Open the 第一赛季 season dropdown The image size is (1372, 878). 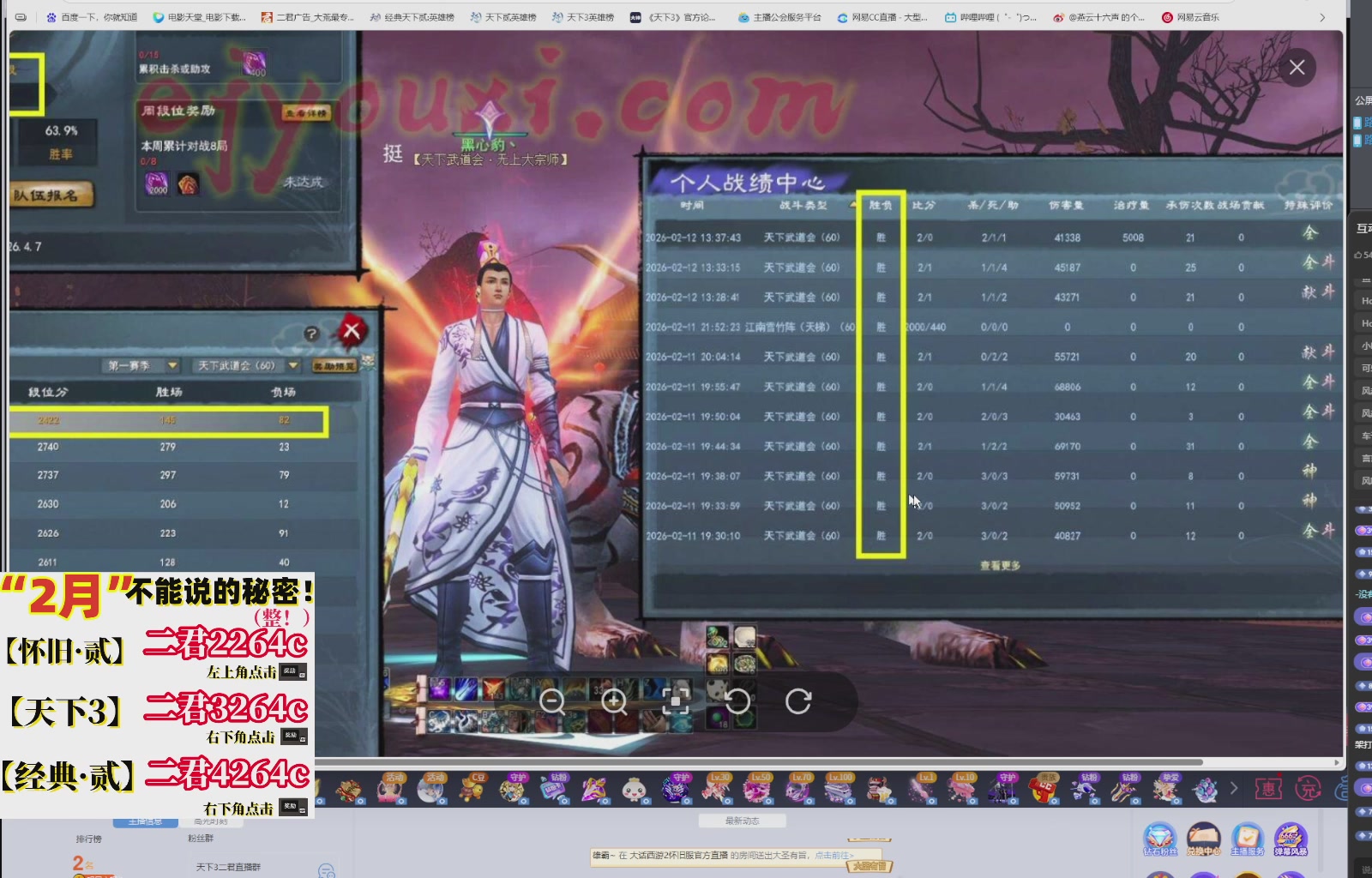141,364
